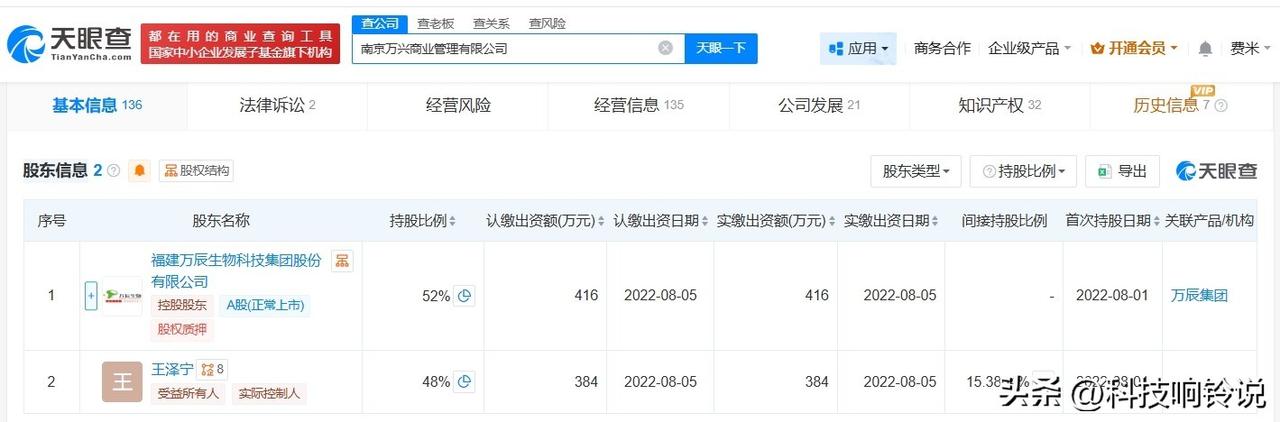
Task: Select the 知识产权 32 tab
Action: [x=1000, y=105]
